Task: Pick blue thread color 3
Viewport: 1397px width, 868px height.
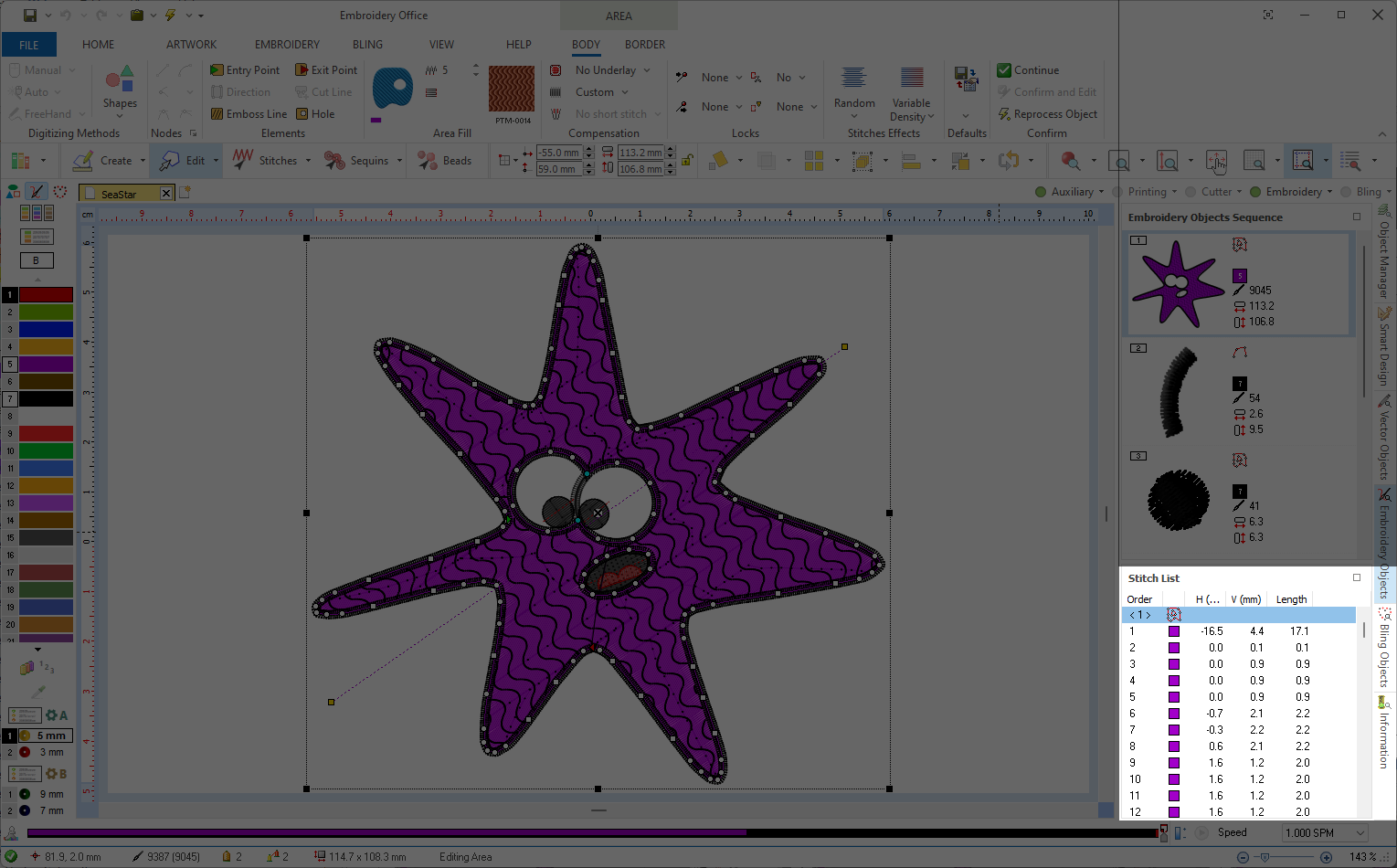Action: (x=46, y=330)
